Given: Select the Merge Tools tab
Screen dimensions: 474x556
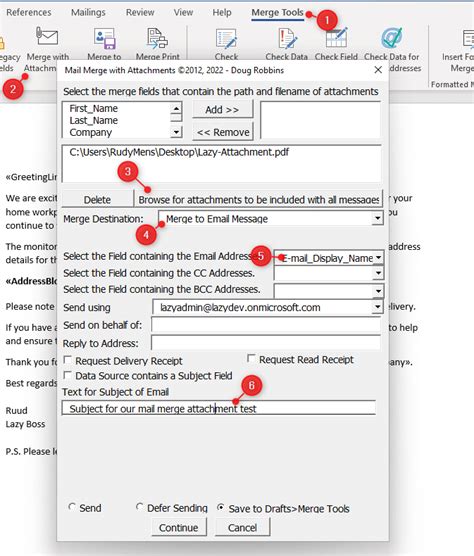Looking at the screenshot, I should (278, 12).
